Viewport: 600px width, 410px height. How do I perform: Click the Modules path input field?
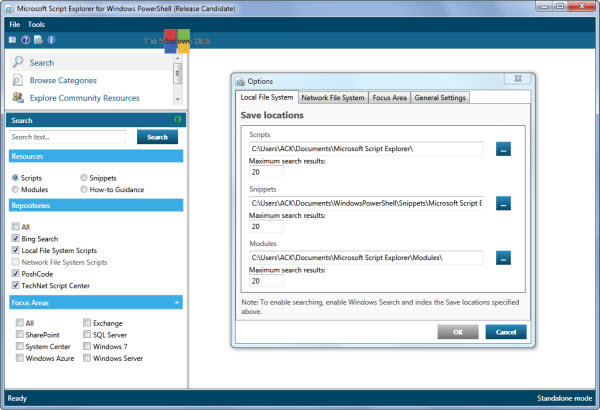pos(366,258)
